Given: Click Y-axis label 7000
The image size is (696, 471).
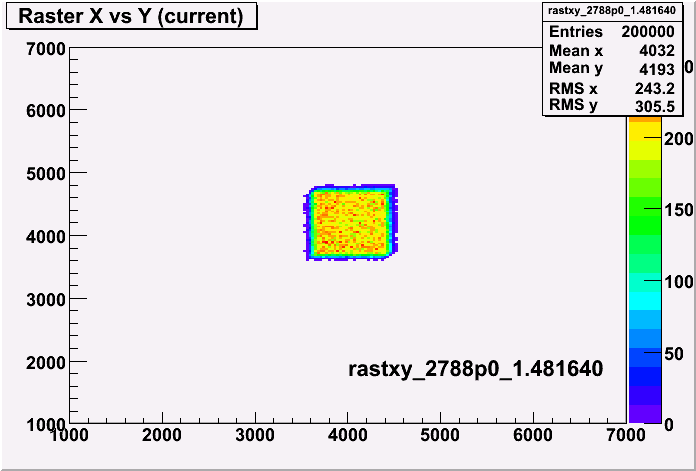Looking at the screenshot, I should pyautogui.click(x=46, y=49).
